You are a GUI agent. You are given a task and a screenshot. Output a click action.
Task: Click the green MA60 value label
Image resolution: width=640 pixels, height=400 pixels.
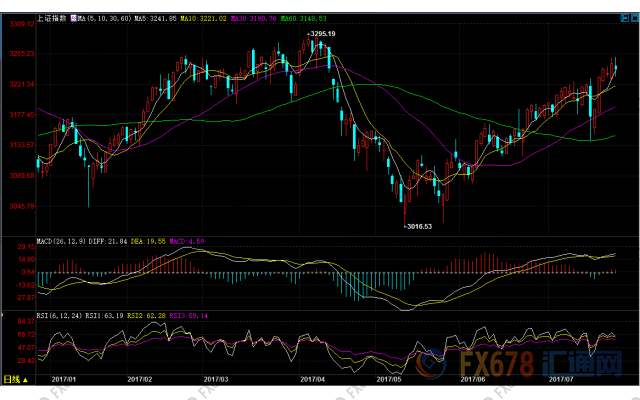tap(303, 18)
